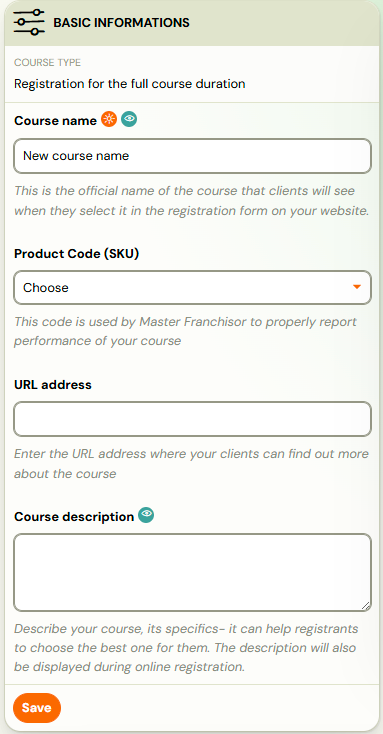This screenshot has width=383, height=734.
Task: Click the Product Code (SKU) label
Action: (76, 254)
